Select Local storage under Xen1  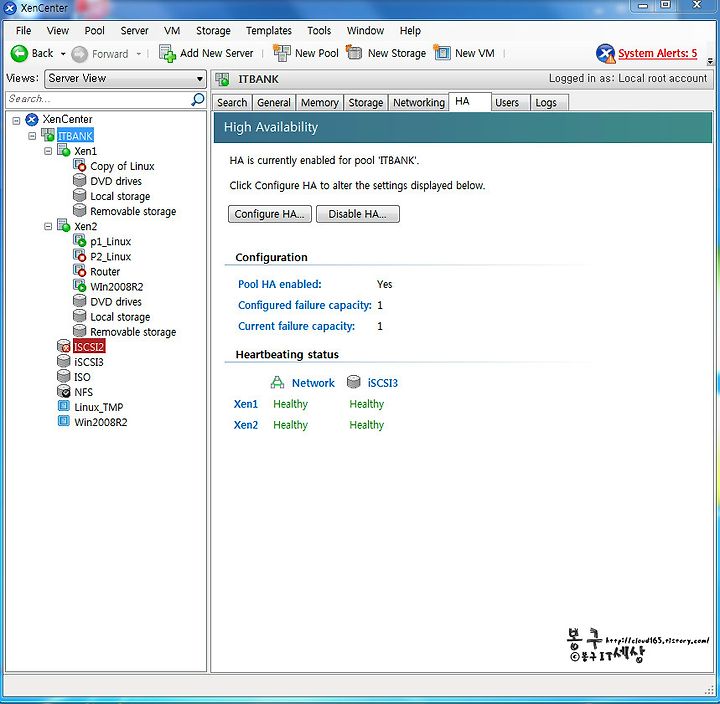[120, 196]
